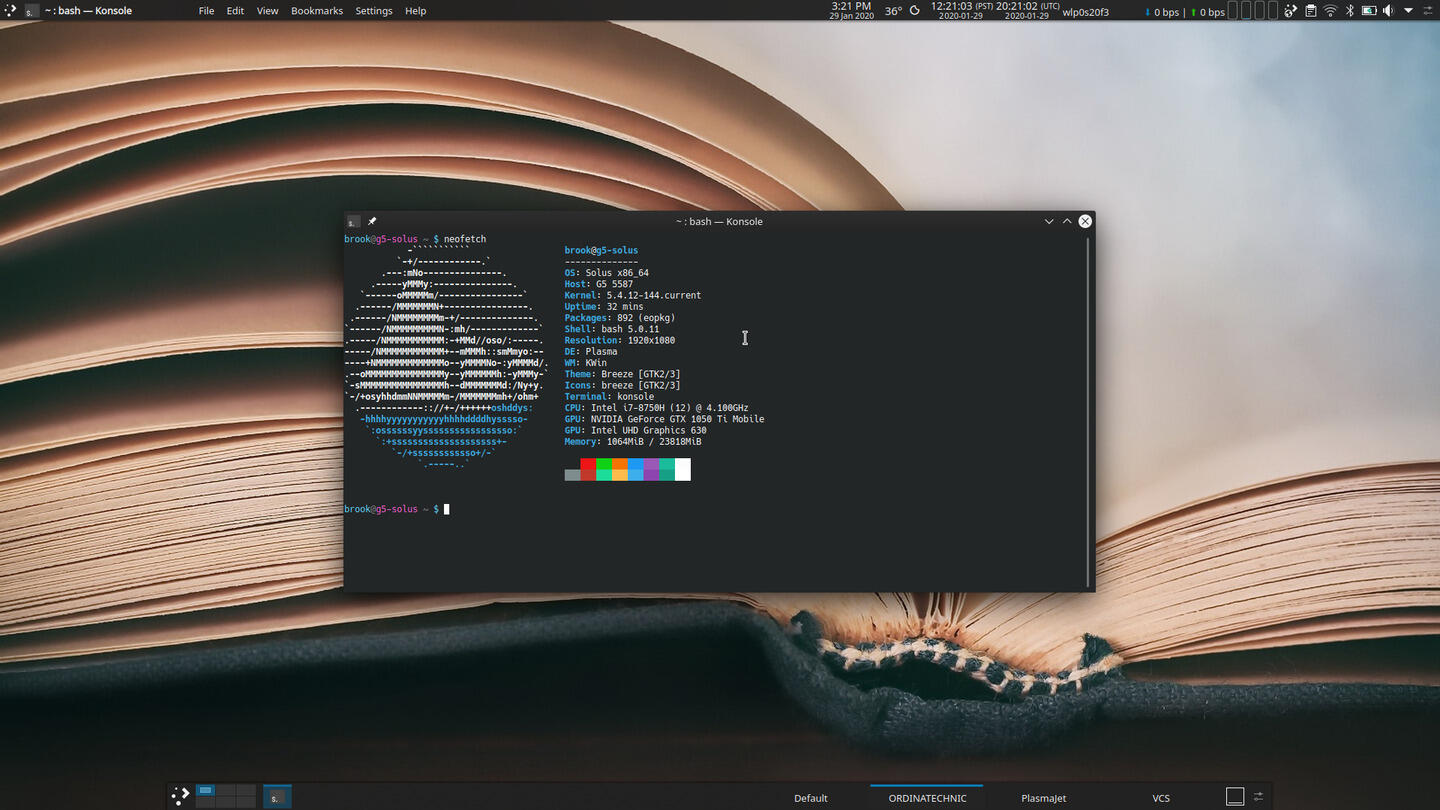Click the DE: Plasma line
This screenshot has height=810, width=1440.
pyautogui.click(x=591, y=352)
